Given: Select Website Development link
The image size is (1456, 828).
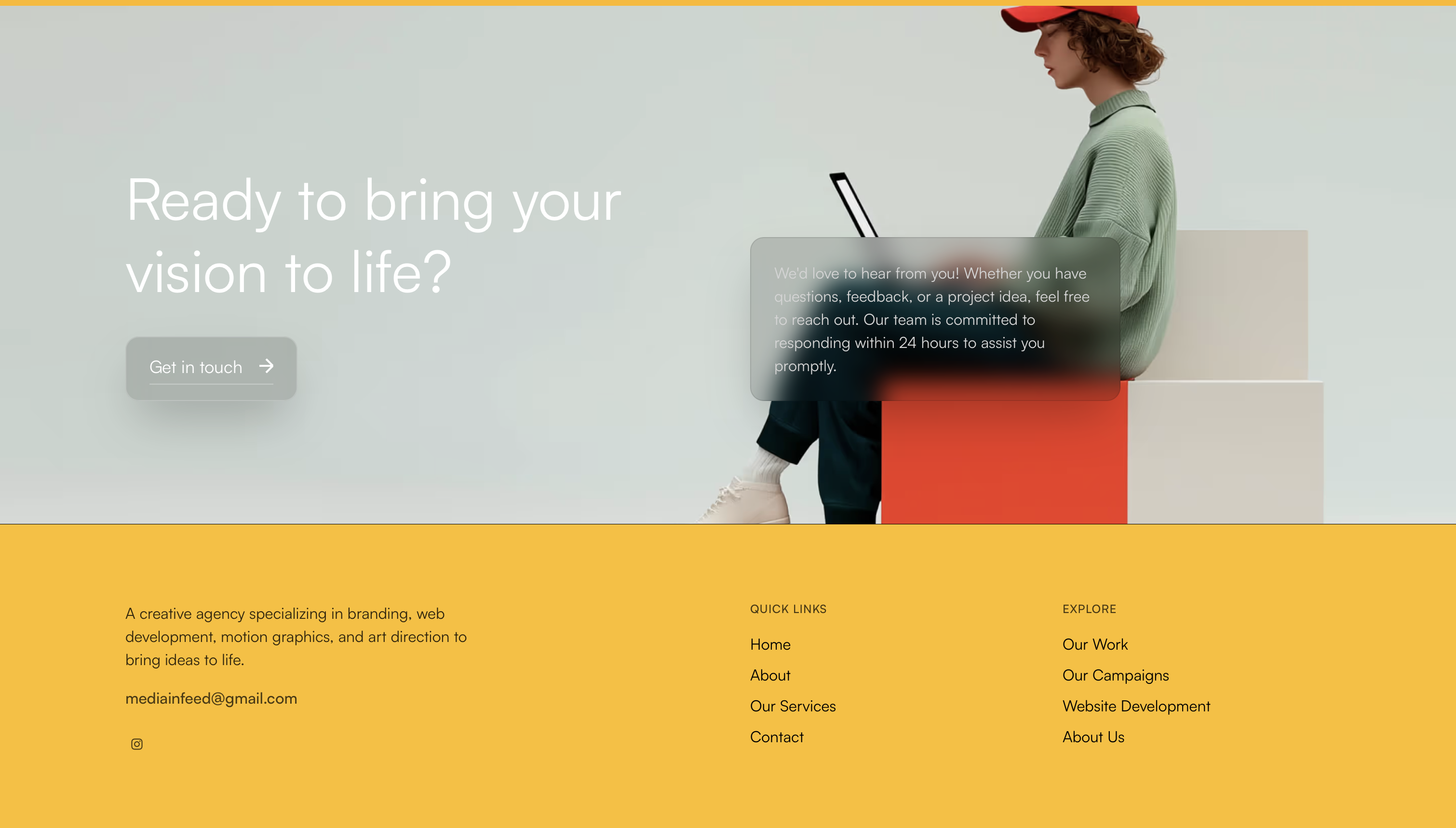Looking at the screenshot, I should pos(1136,706).
